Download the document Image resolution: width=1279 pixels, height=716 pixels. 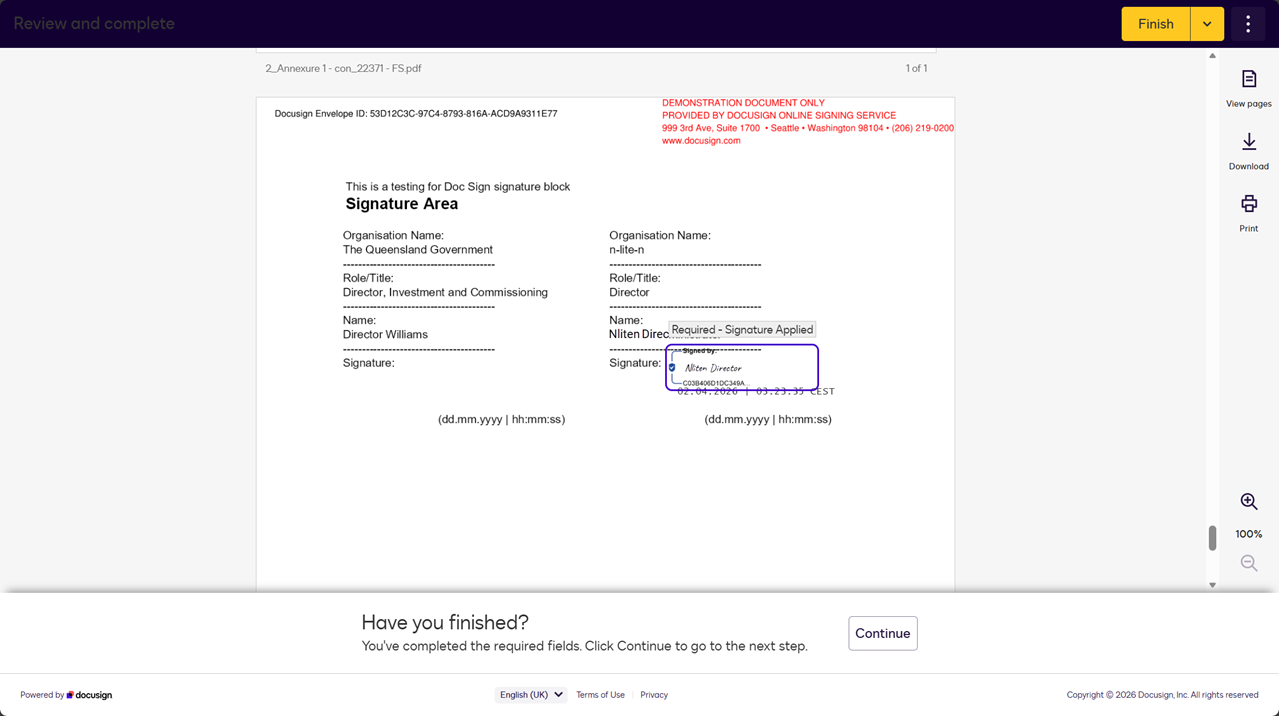click(x=1248, y=151)
